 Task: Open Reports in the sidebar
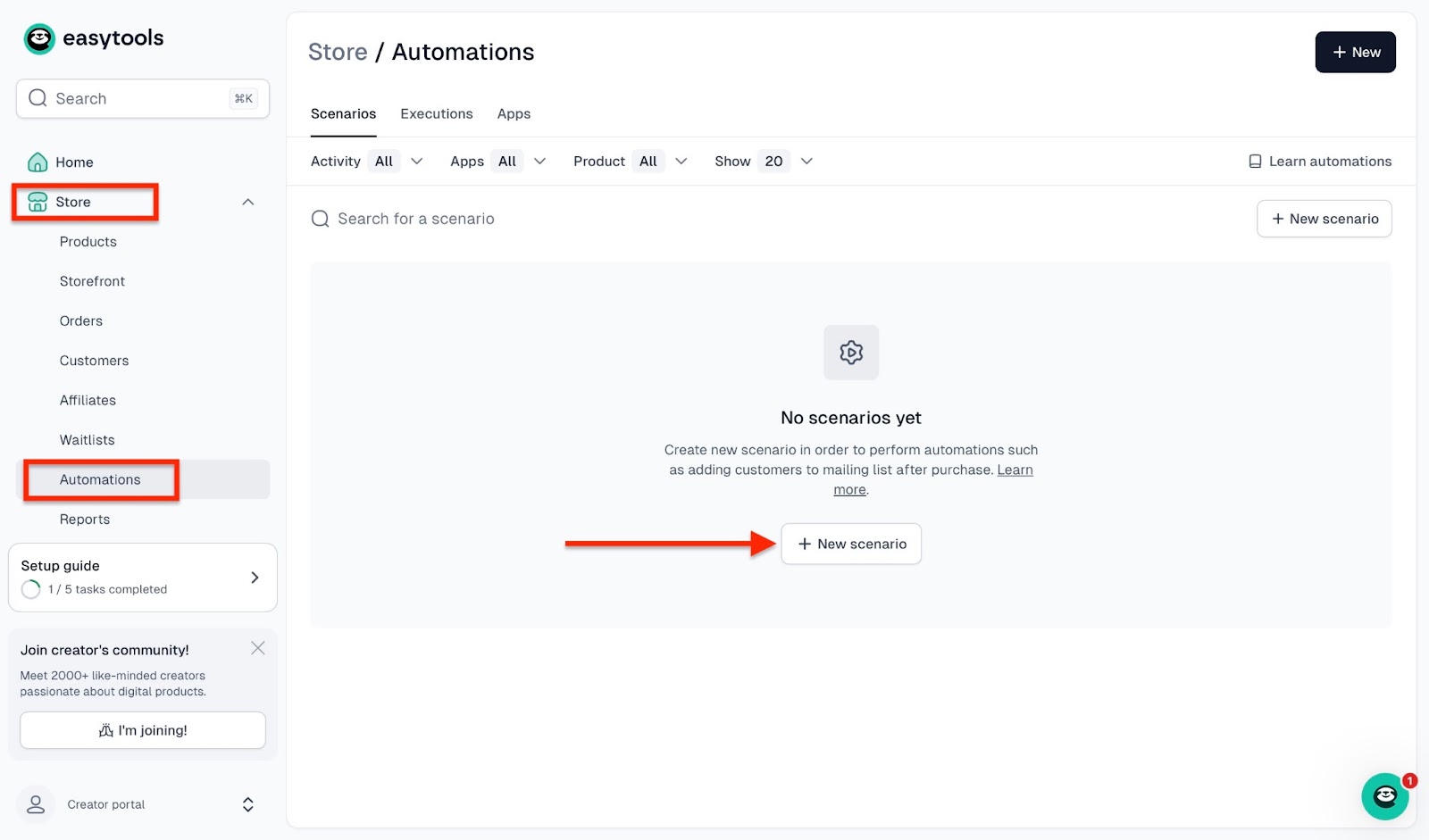point(85,520)
